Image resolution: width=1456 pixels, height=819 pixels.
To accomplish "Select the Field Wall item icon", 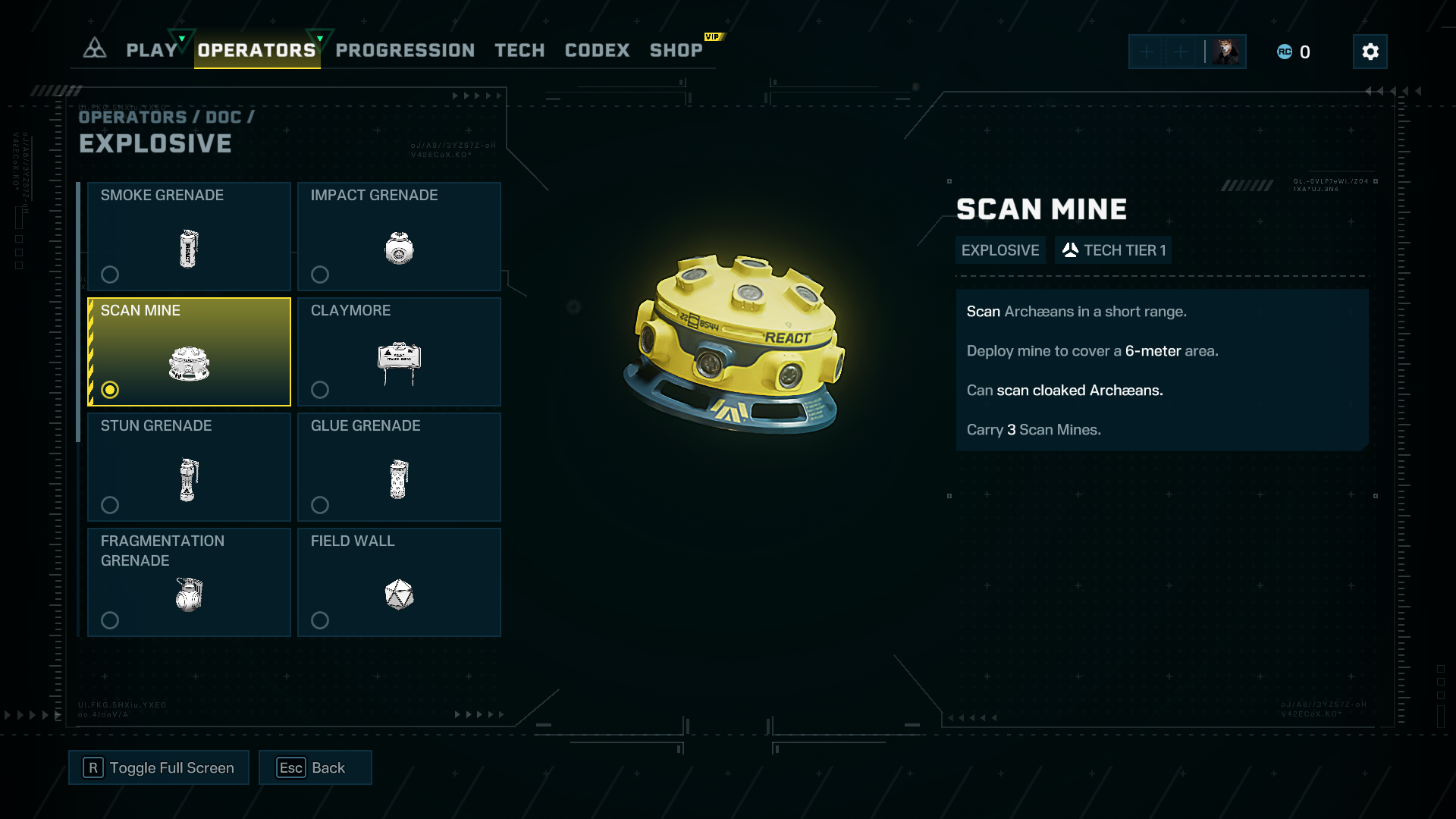I will 399,595.
